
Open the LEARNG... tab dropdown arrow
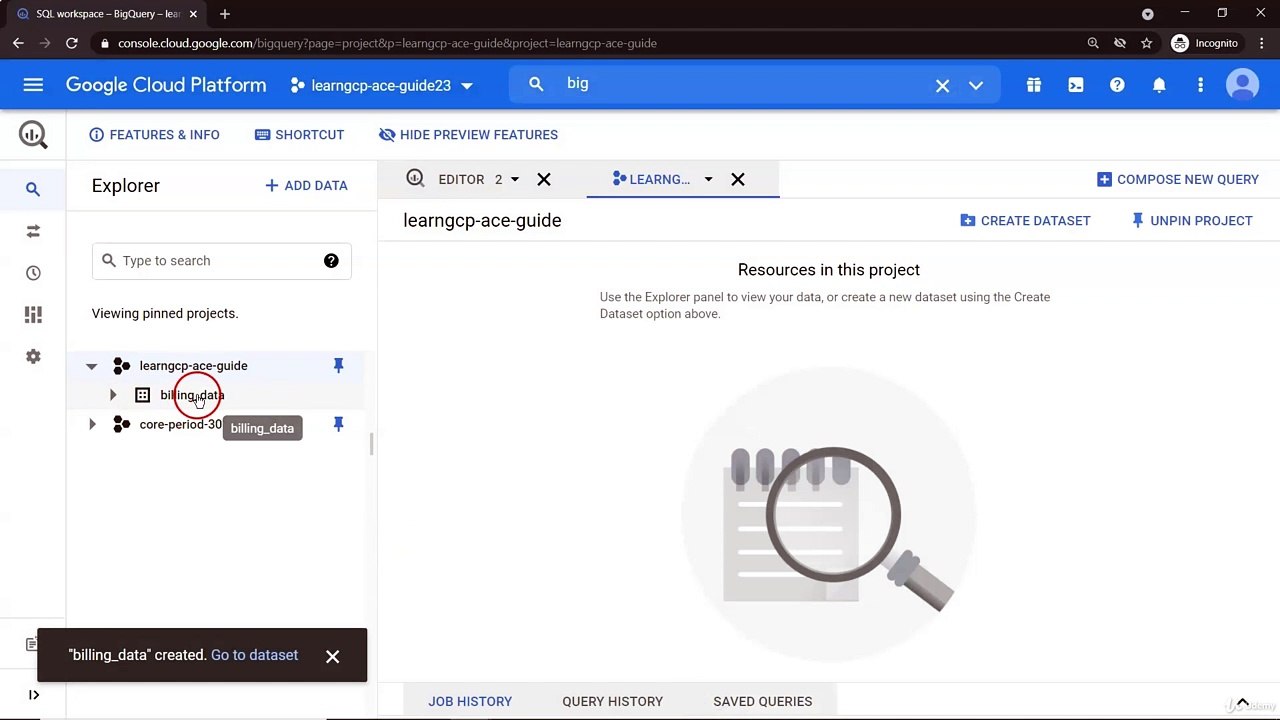tap(708, 180)
